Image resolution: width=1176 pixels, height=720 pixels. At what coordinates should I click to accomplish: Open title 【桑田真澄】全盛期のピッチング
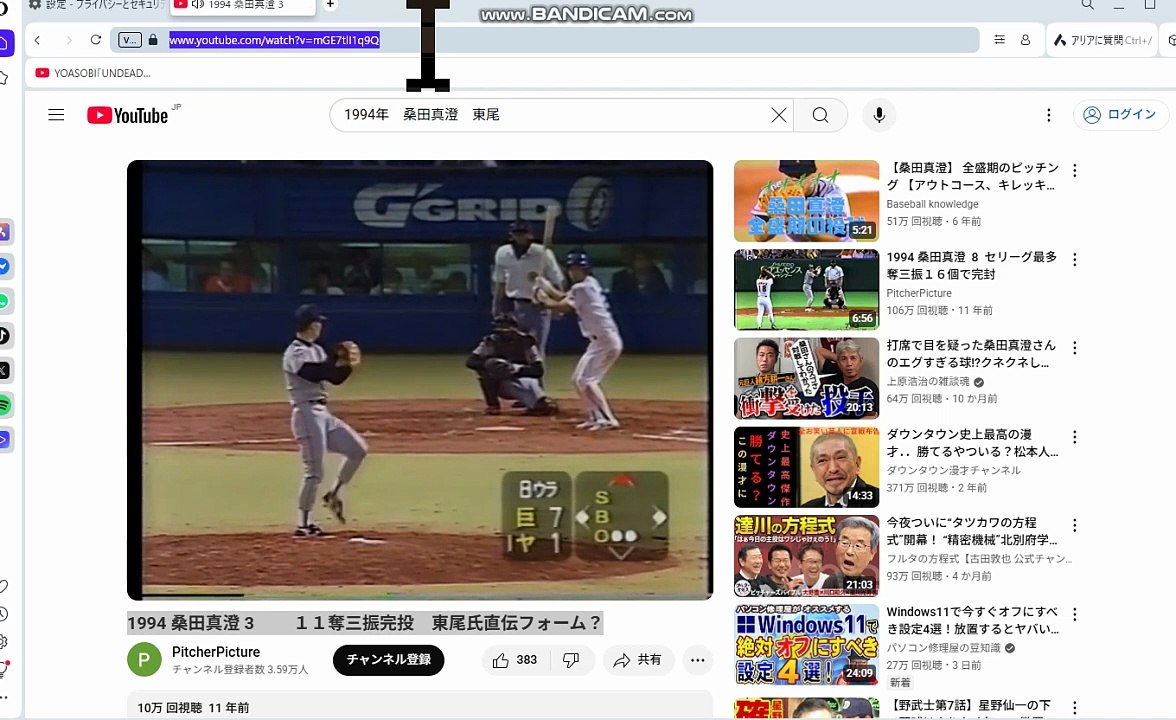click(973, 176)
